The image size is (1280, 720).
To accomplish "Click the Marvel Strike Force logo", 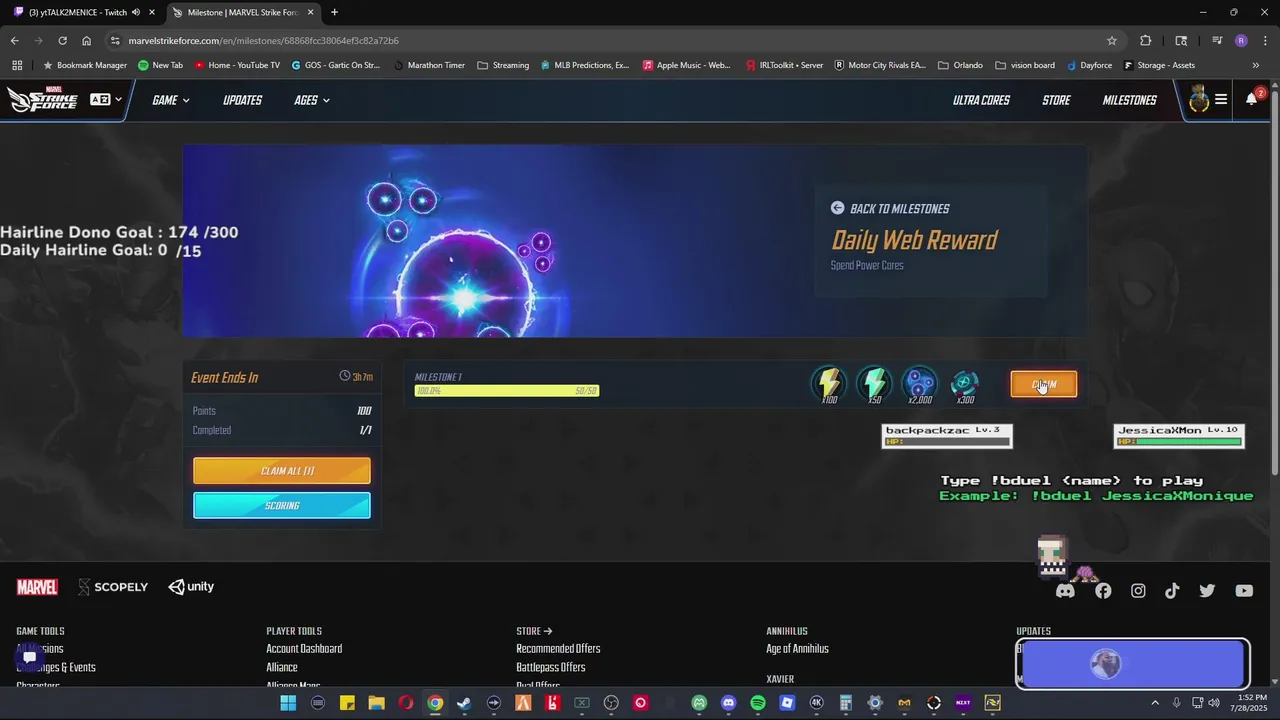I will [42, 99].
